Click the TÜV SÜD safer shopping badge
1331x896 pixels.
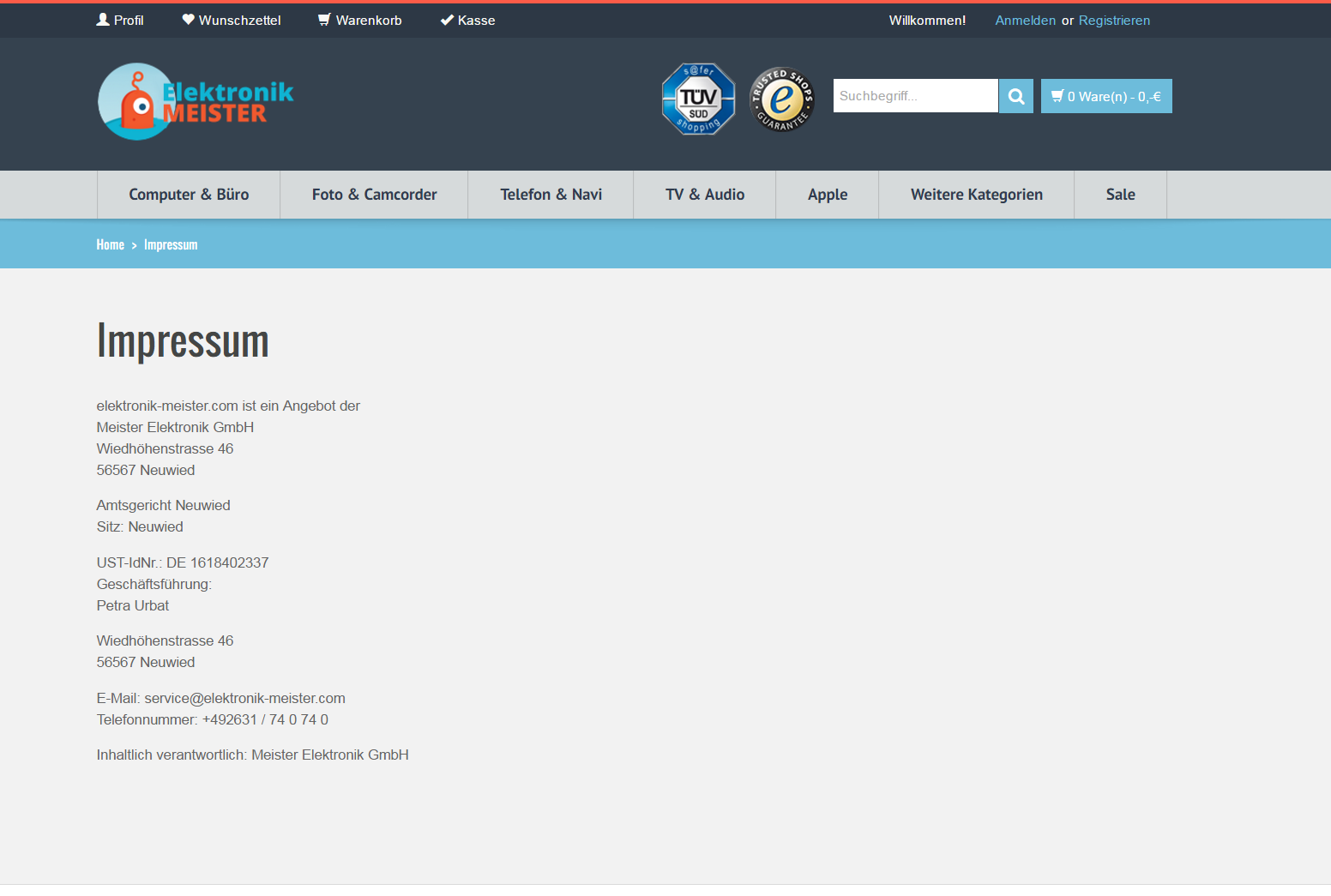(x=698, y=99)
